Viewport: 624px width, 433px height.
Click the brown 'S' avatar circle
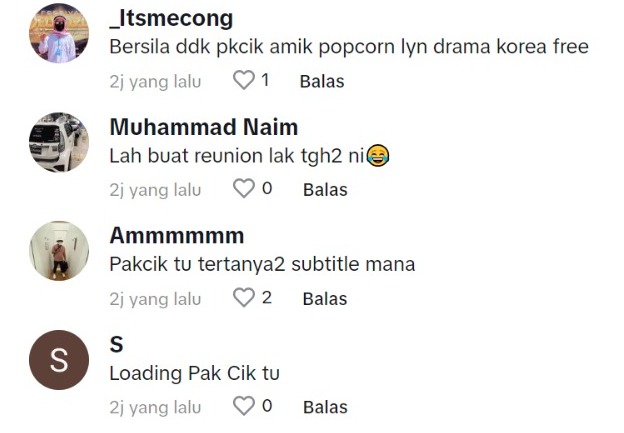click(x=59, y=360)
